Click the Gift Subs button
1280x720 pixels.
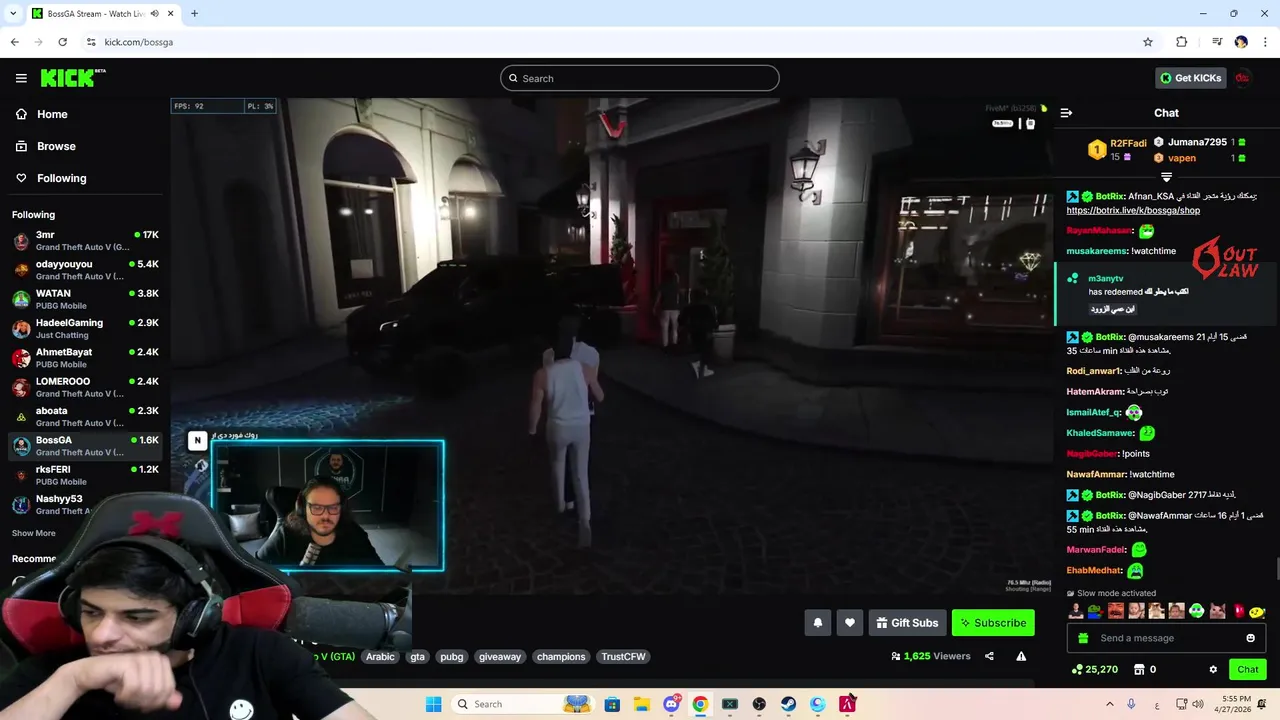pyautogui.click(x=907, y=623)
